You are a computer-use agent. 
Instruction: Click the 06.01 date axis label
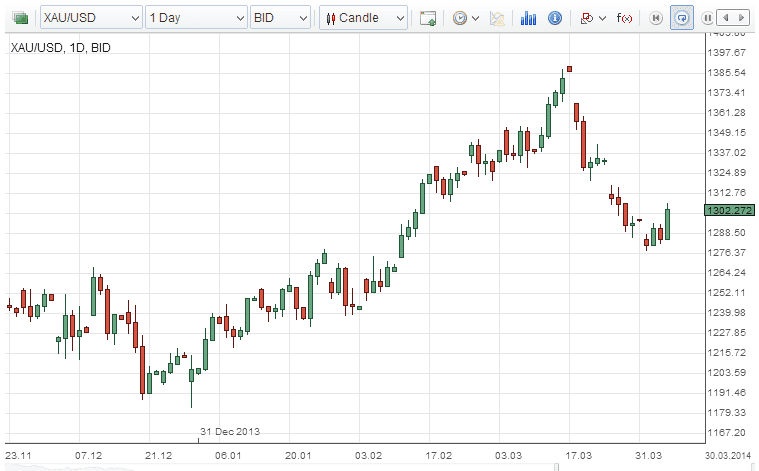point(228,456)
